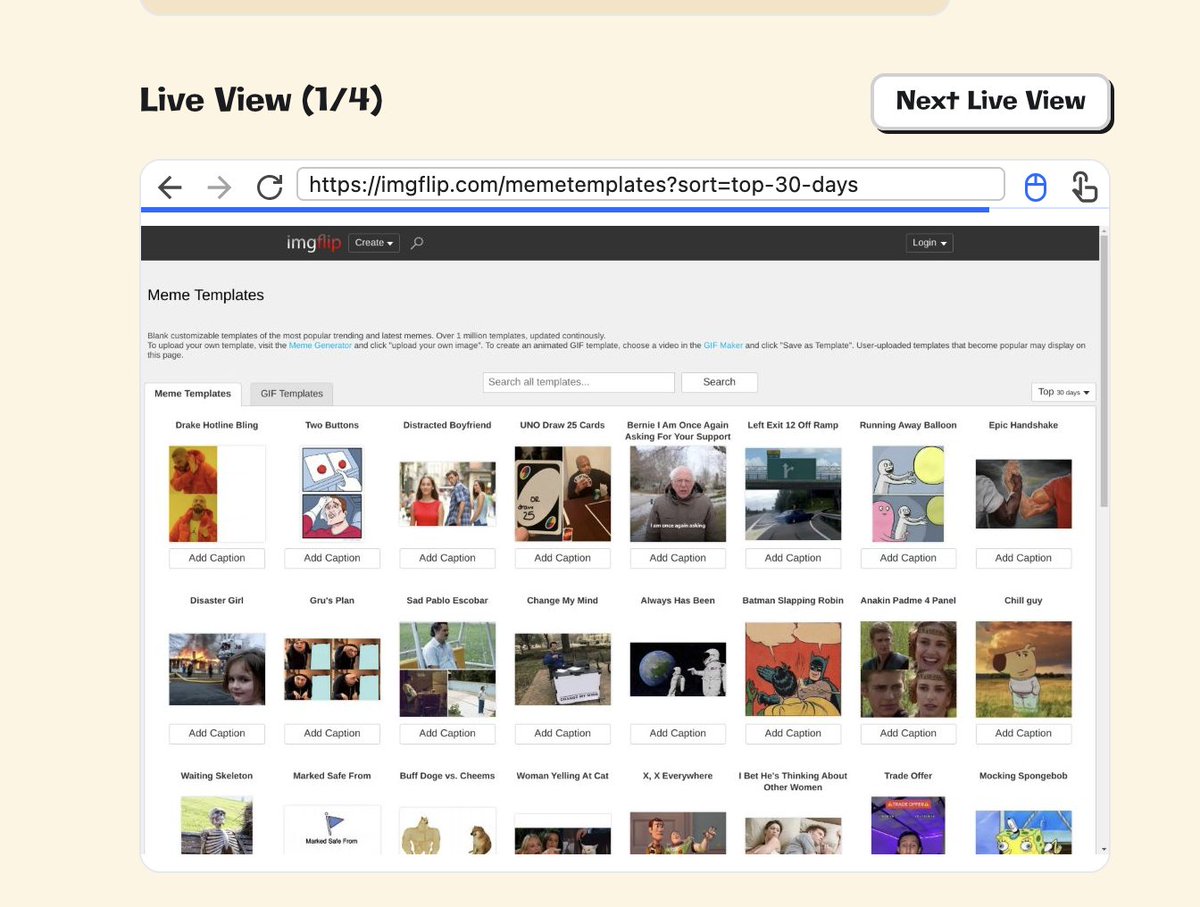Add Caption to Chill guy
This screenshot has height=907, width=1200.
1023,733
